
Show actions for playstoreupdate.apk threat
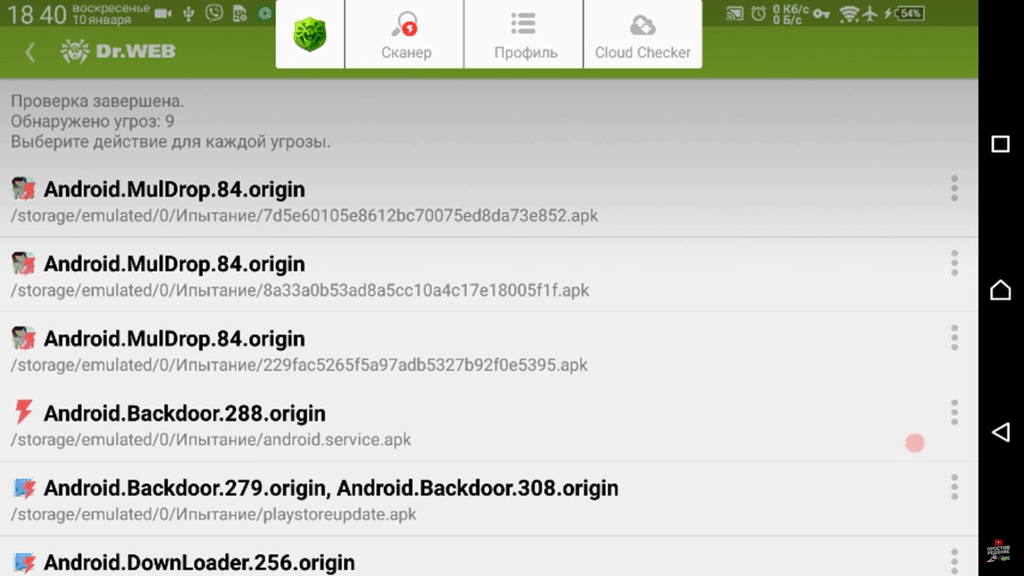click(x=954, y=487)
